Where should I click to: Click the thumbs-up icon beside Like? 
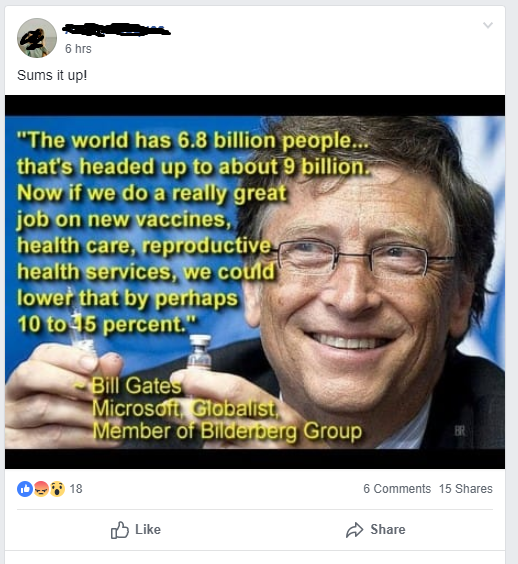(119, 530)
